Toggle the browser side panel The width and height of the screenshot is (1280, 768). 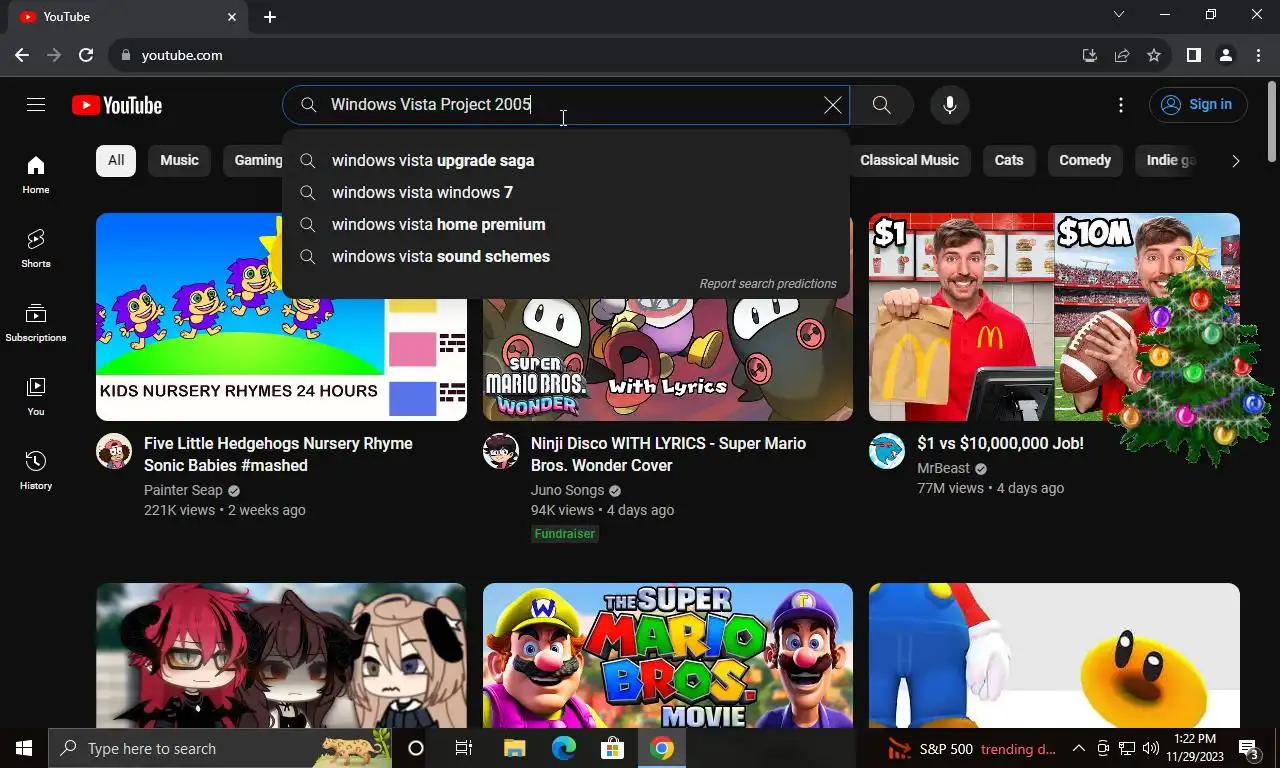click(x=1193, y=55)
